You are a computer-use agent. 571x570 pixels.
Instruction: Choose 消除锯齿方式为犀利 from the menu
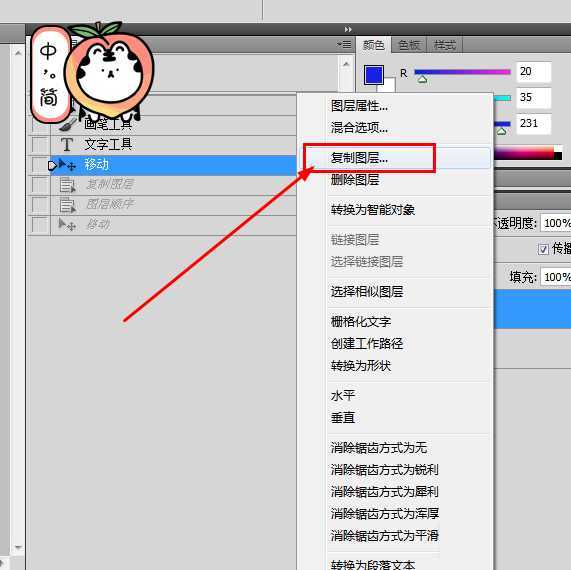pyautogui.click(x=385, y=492)
